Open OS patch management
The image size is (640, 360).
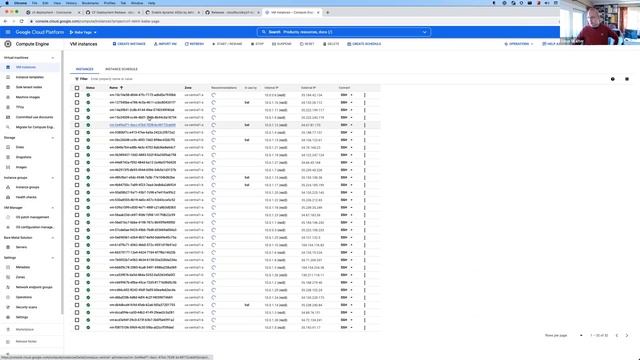pos(32,217)
